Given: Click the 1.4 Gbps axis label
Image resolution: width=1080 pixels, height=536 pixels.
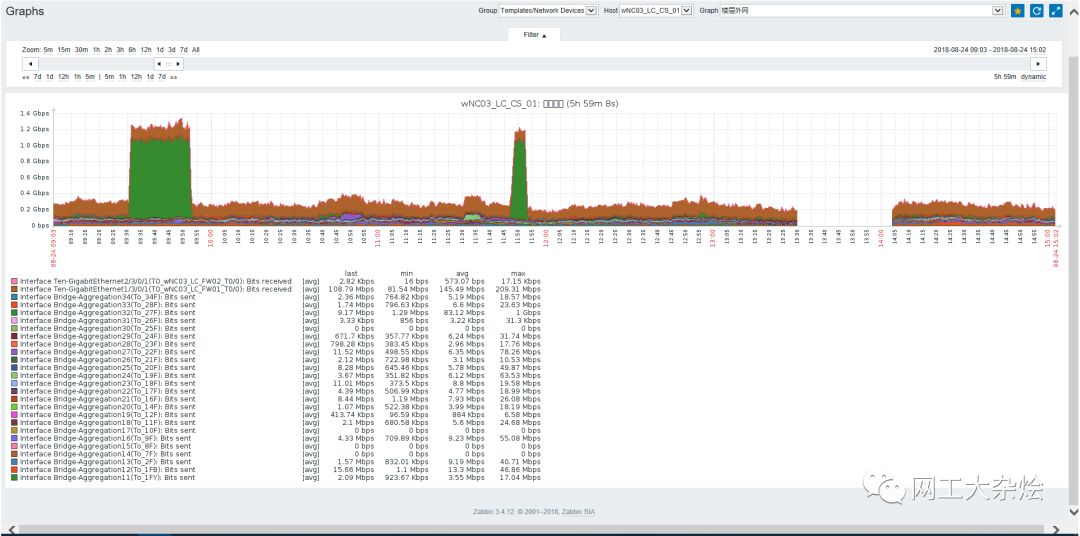Looking at the screenshot, I should point(34,113).
